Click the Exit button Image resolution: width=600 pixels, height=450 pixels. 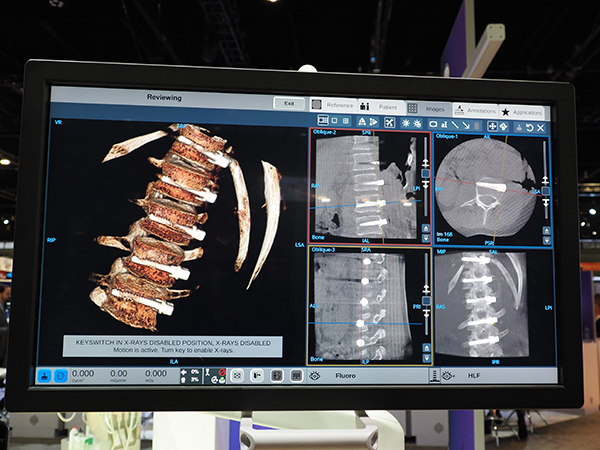[x=288, y=103]
